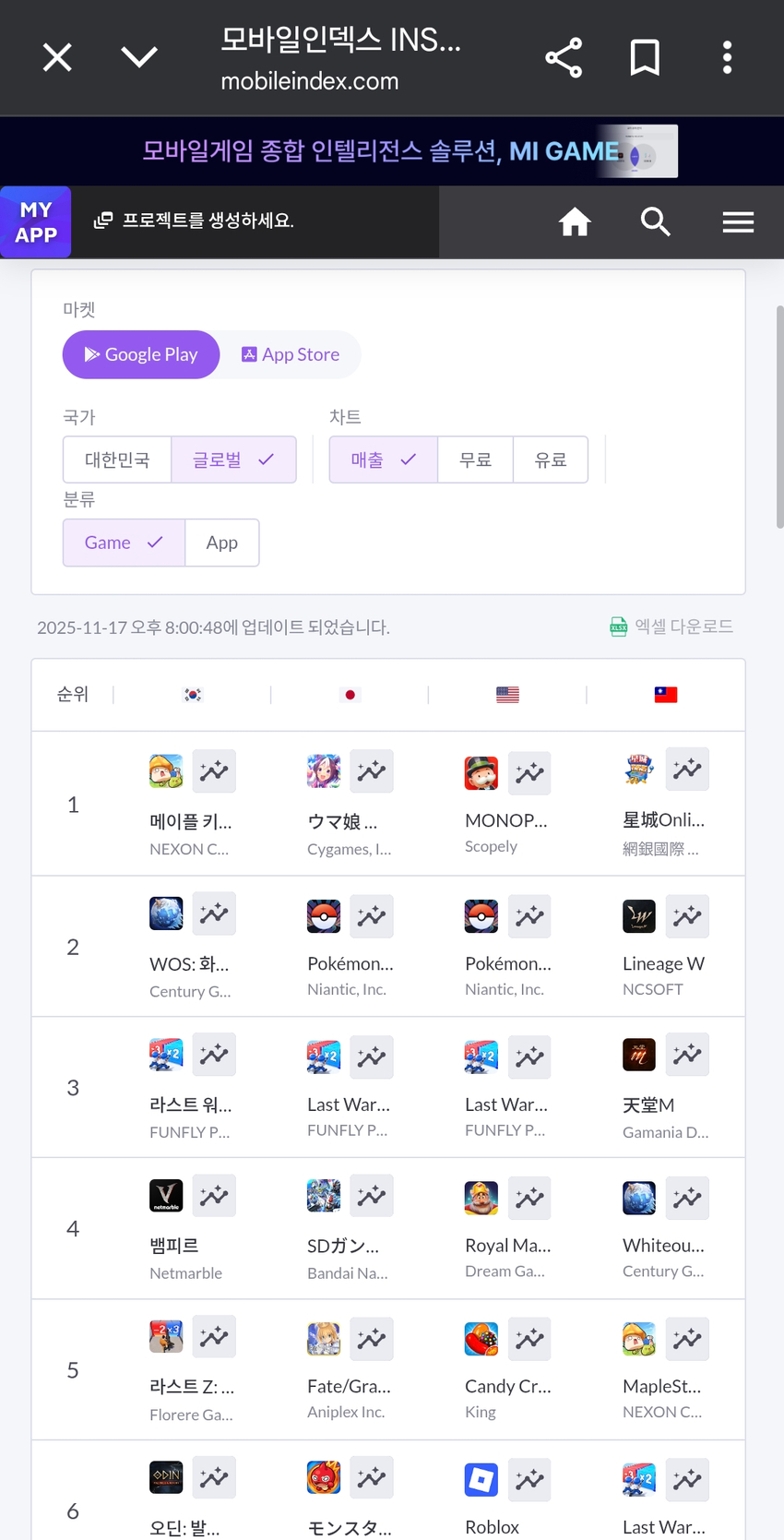Screen dimensions: 784x1540
Task: Click the 엑셀 다운로드 link
Action: tap(672, 627)
